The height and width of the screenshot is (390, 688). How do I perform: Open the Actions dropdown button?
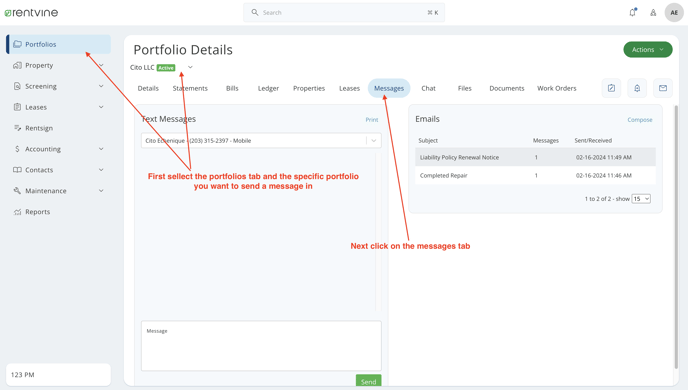pos(648,50)
